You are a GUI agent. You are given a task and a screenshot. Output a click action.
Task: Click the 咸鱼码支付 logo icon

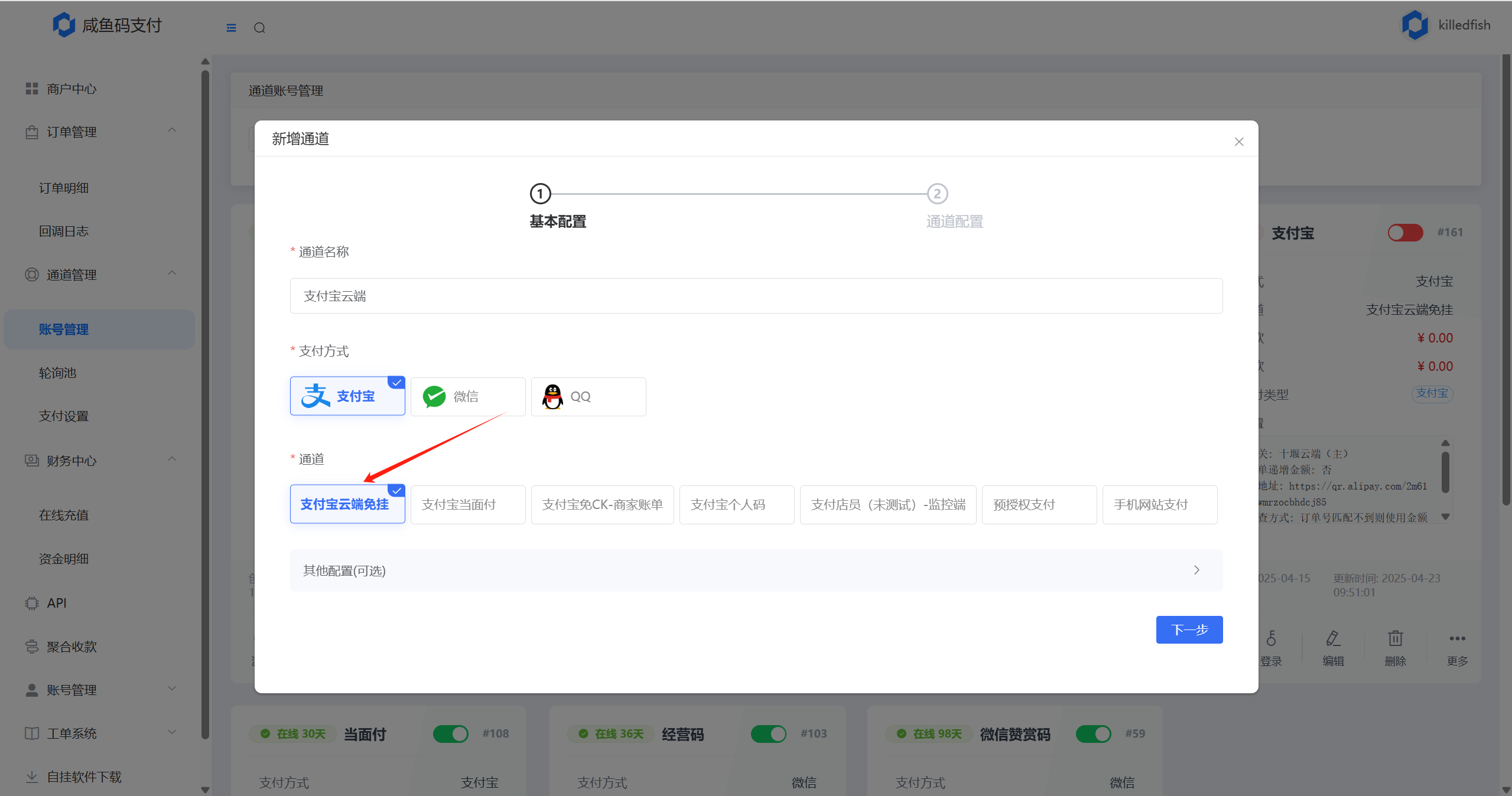pos(64,25)
